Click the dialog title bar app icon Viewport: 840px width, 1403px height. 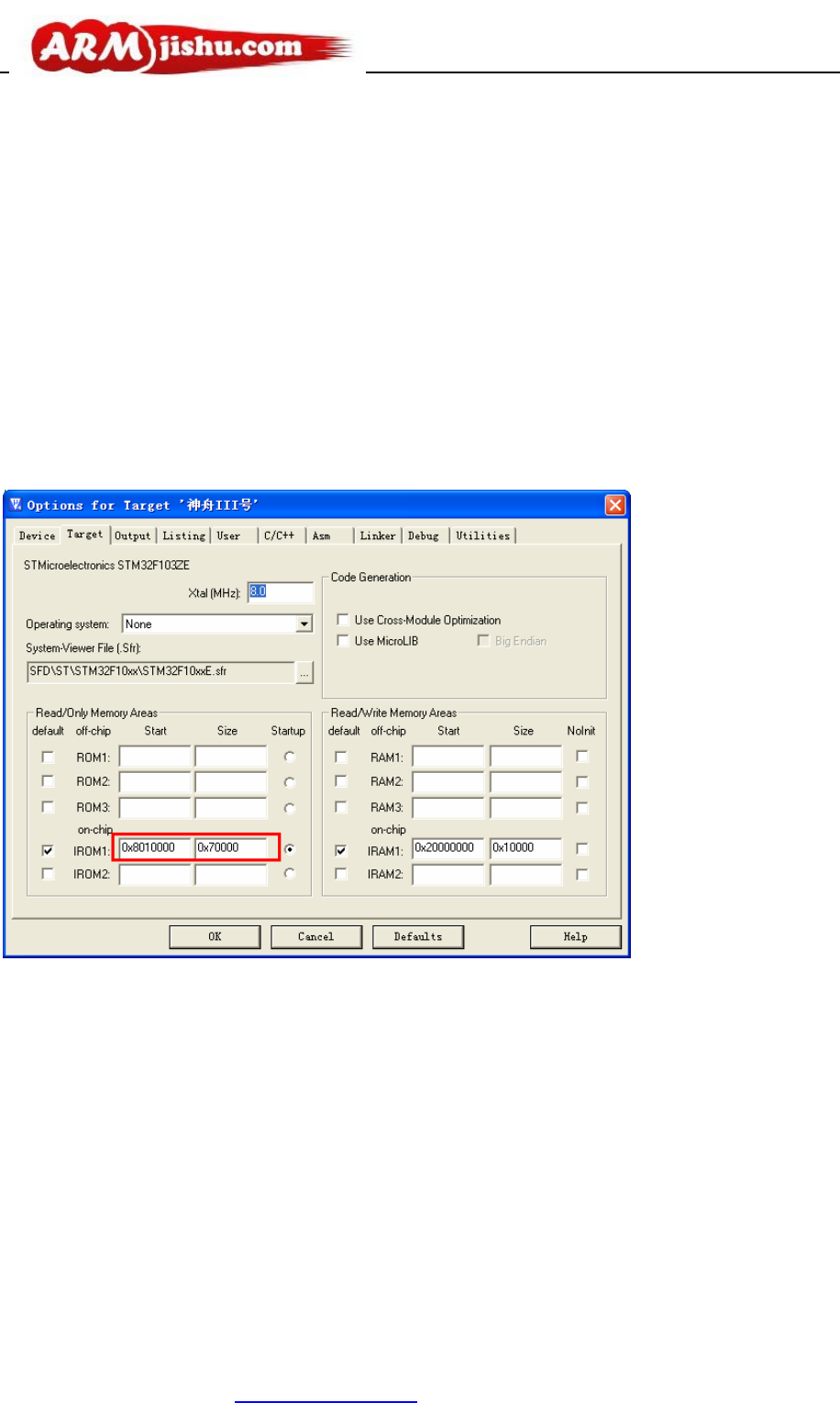tap(16, 504)
